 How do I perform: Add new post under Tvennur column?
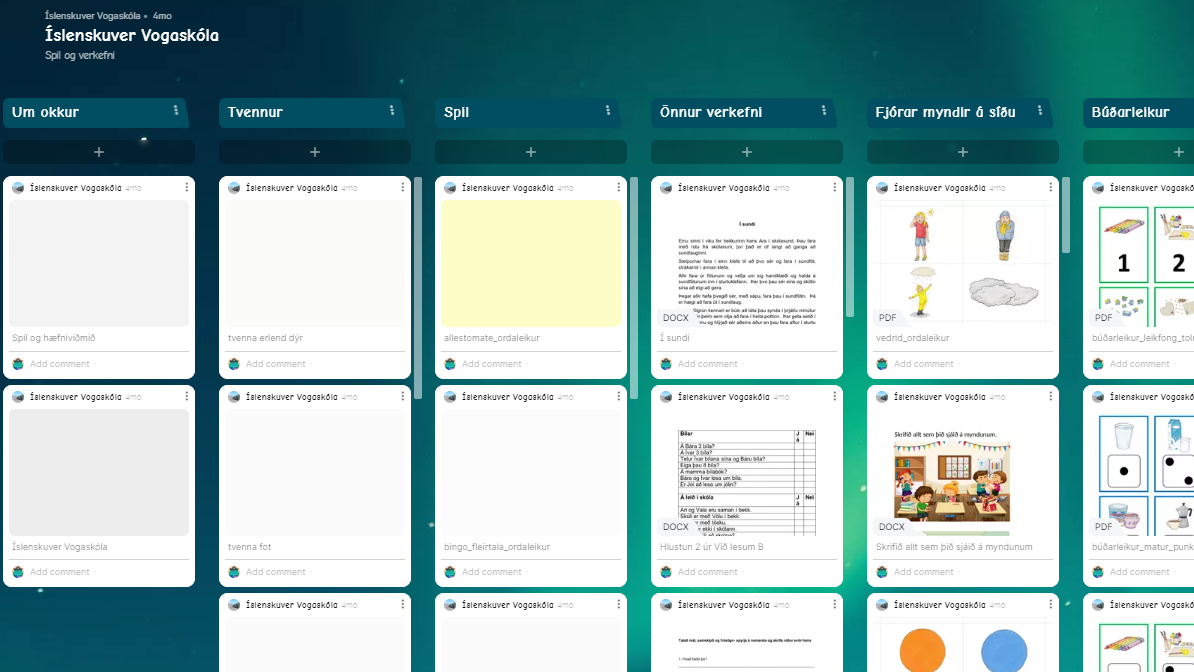[315, 152]
